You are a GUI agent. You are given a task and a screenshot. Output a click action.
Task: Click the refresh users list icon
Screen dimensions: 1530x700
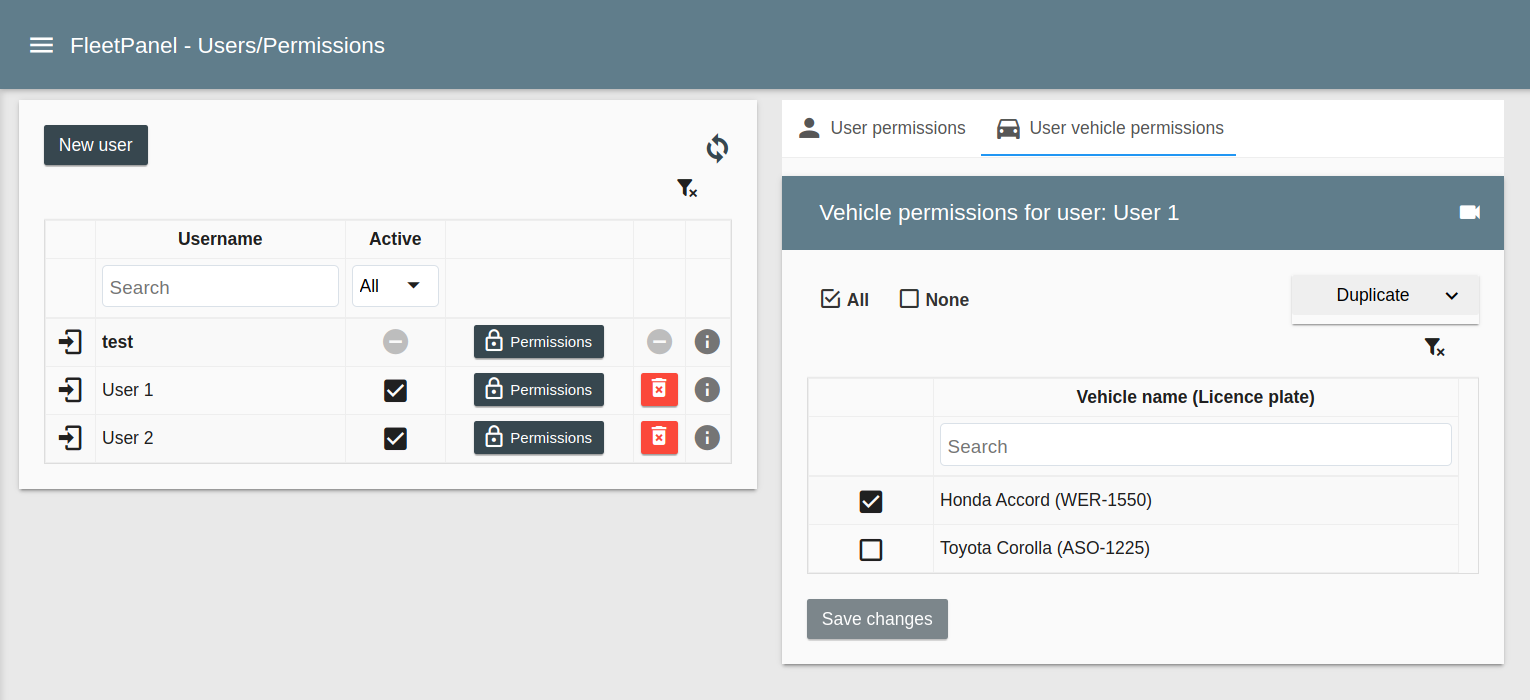pos(717,149)
